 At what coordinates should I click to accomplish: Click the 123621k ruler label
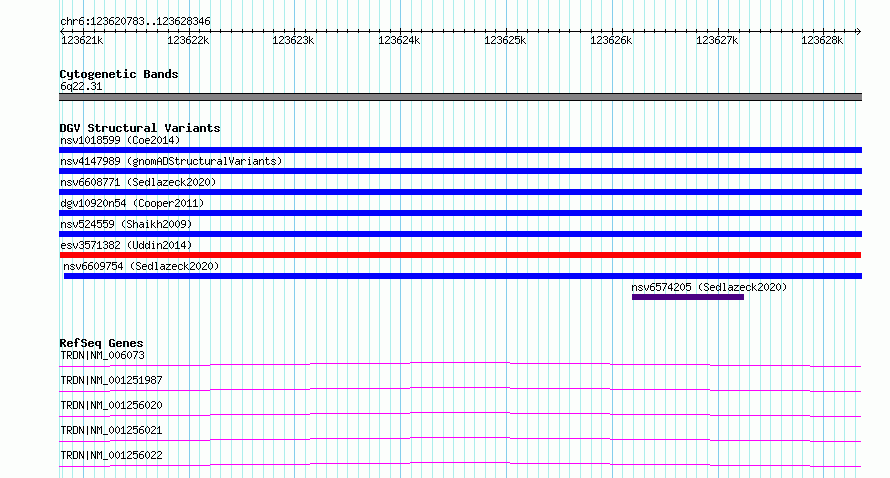pos(82,40)
